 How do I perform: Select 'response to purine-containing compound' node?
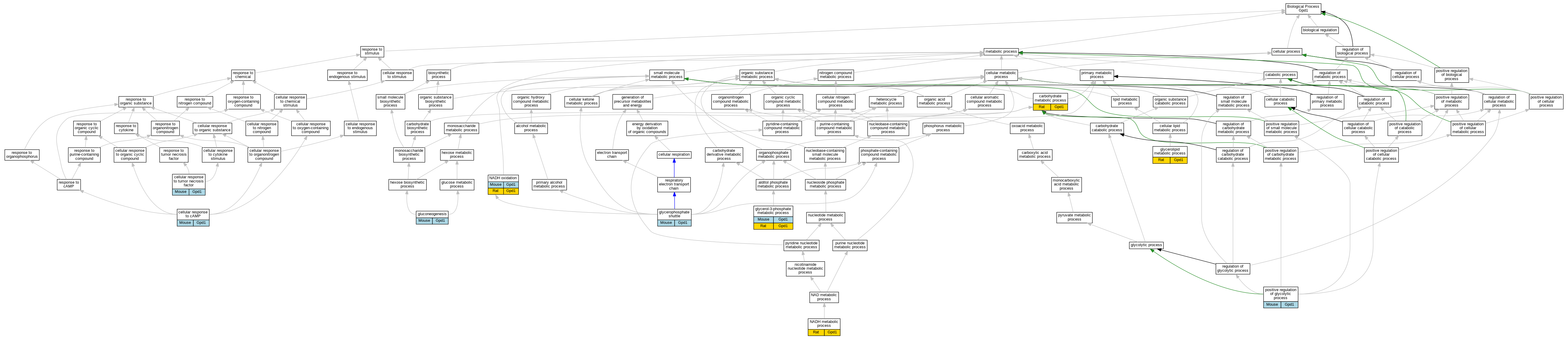(84, 154)
